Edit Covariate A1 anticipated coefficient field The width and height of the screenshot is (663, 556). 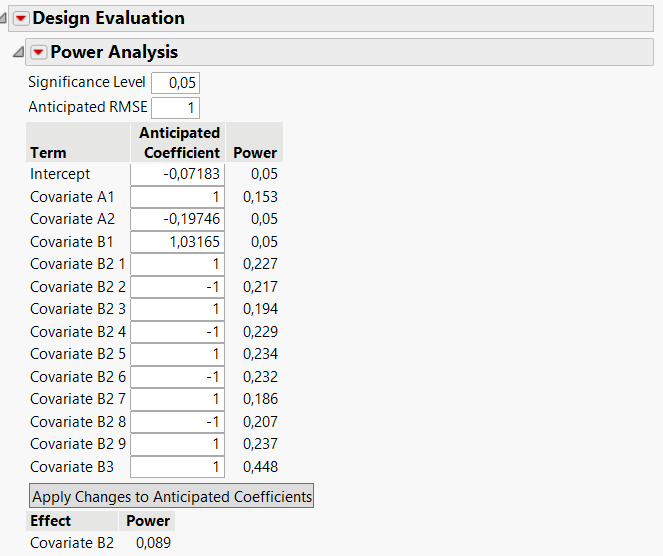point(177,197)
